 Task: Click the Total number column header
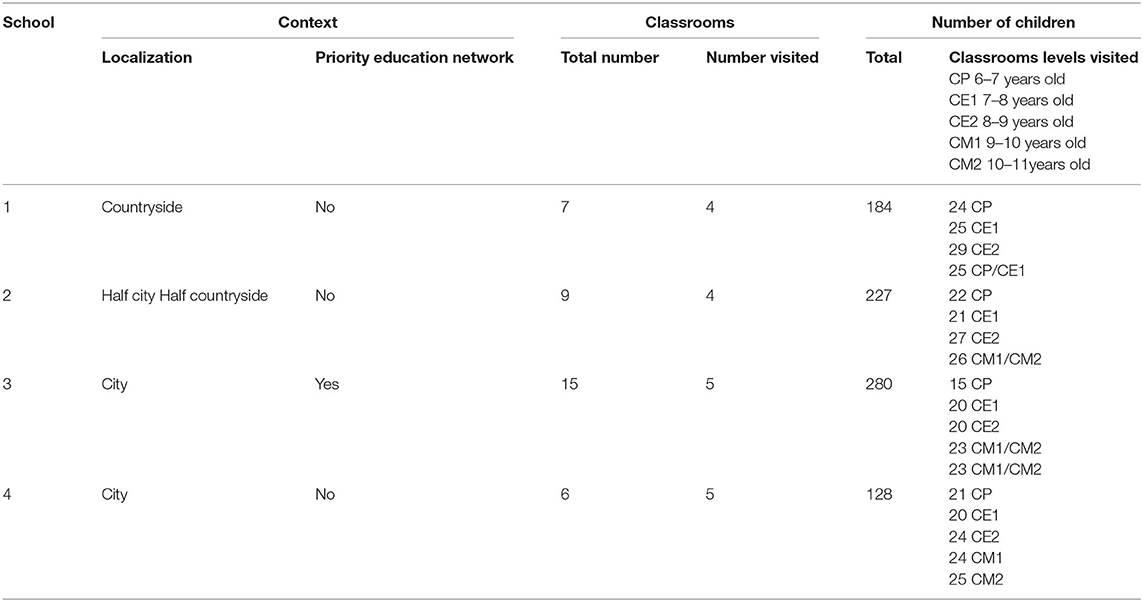pyautogui.click(x=609, y=58)
